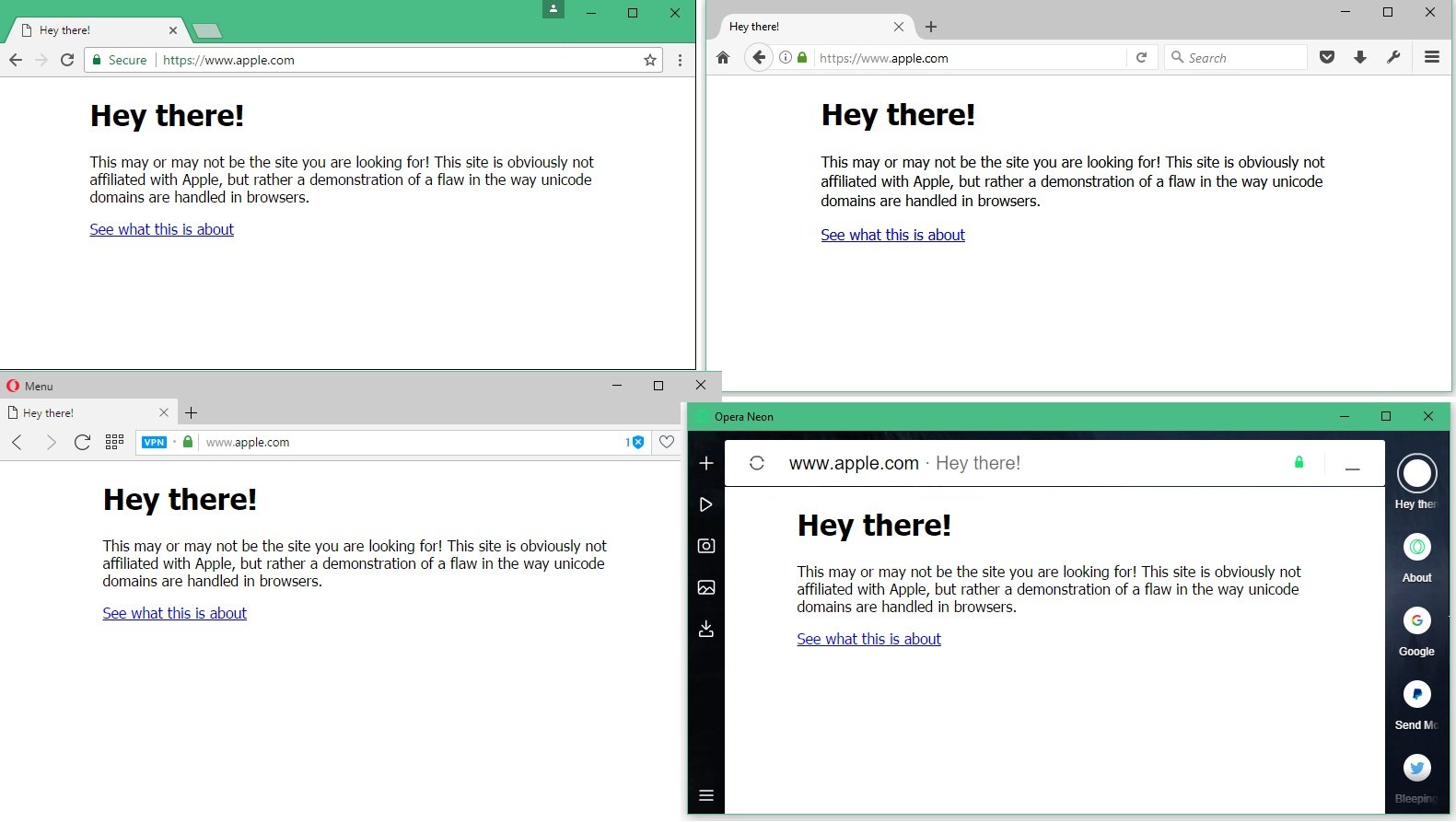This screenshot has width=1456, height=822.
Task: Click Firefox's back arrow button
Action: click(x=758, y=58)
